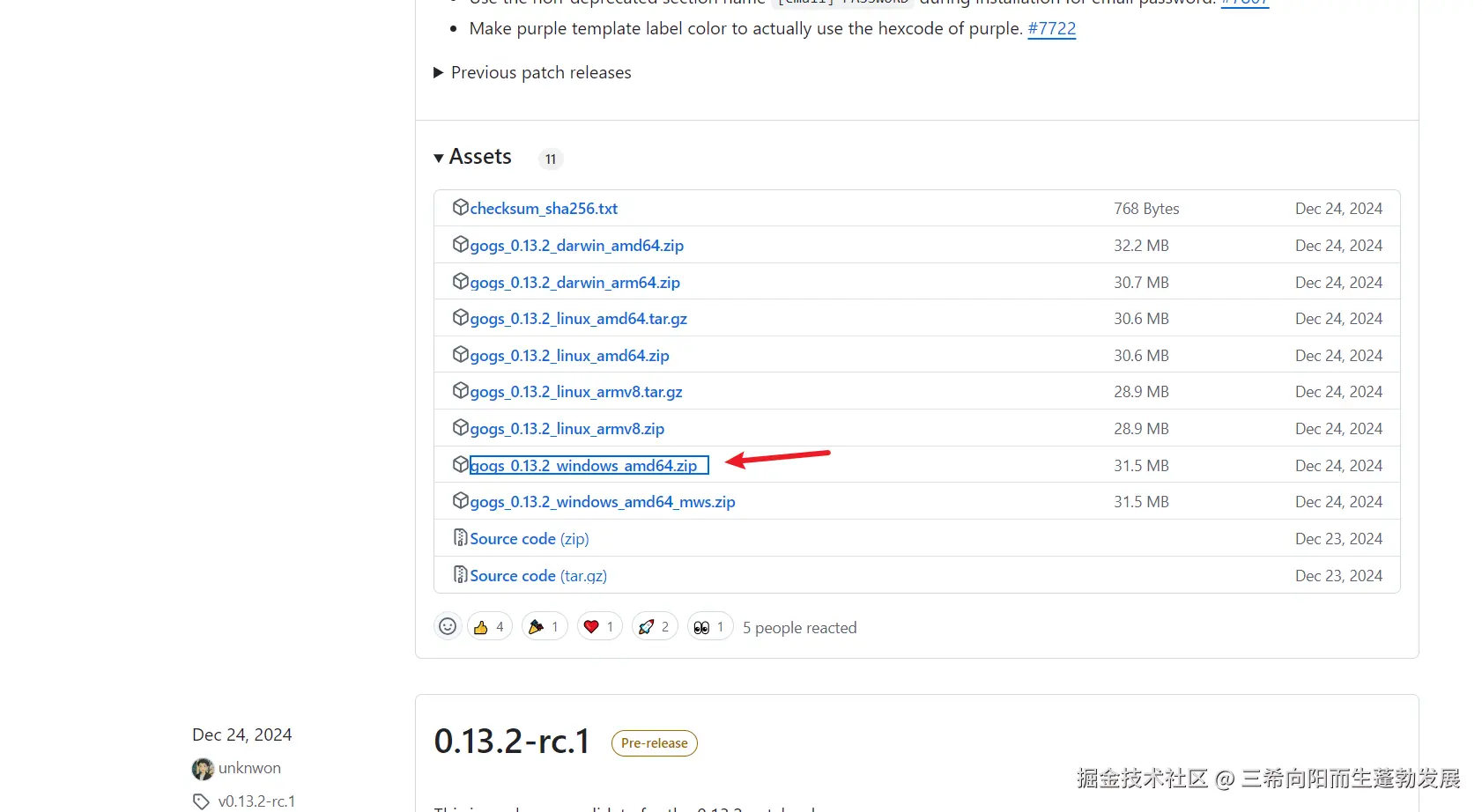Click the '768 Bytes' size cell
The width and height of the screenshot is (1482, 812).
pyautogui.click(x=1146, y=209)
